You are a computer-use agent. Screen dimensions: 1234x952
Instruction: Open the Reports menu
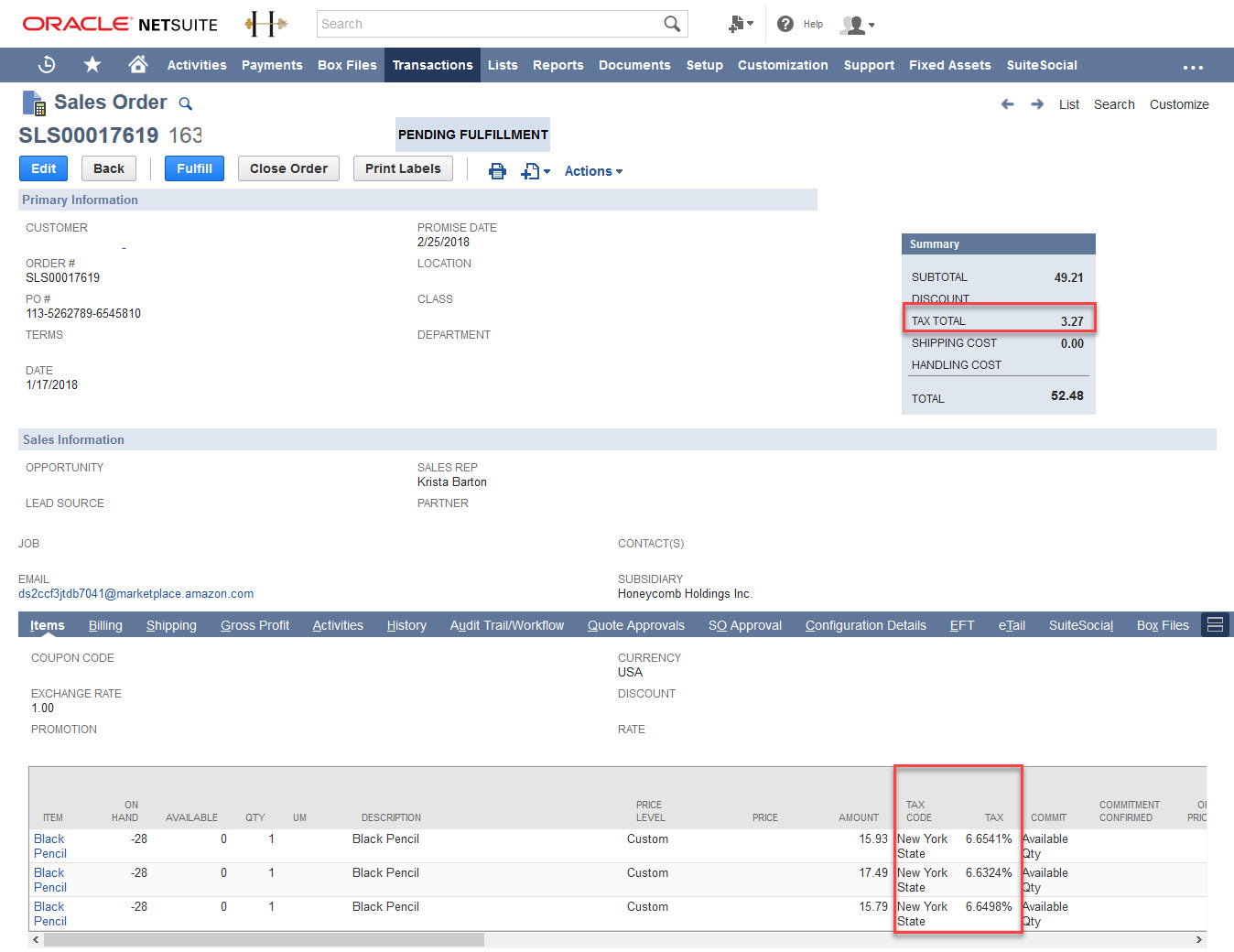click(557, 65)
